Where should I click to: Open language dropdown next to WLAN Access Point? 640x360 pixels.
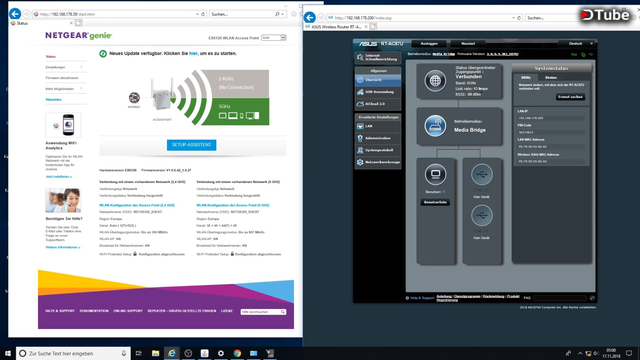click(x=273, y=38)
